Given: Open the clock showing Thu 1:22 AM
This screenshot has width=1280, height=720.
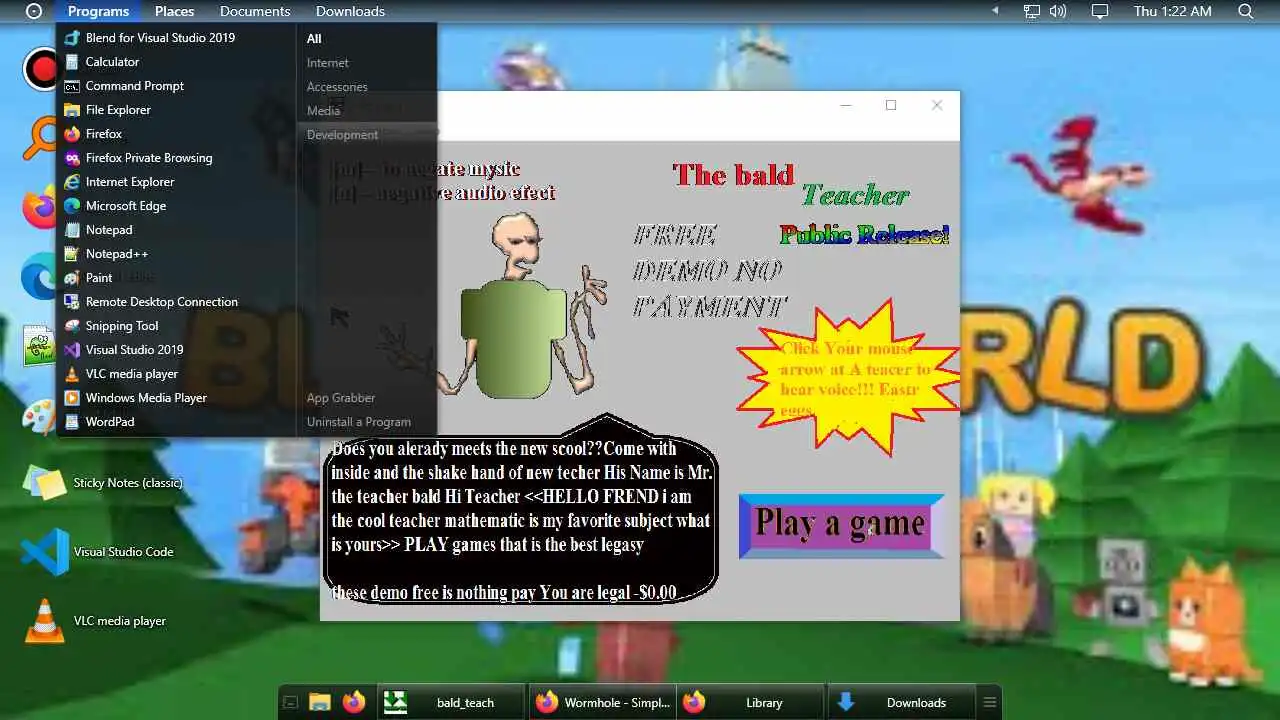Looking at the screenshot, I should [x=1172, y=11].
